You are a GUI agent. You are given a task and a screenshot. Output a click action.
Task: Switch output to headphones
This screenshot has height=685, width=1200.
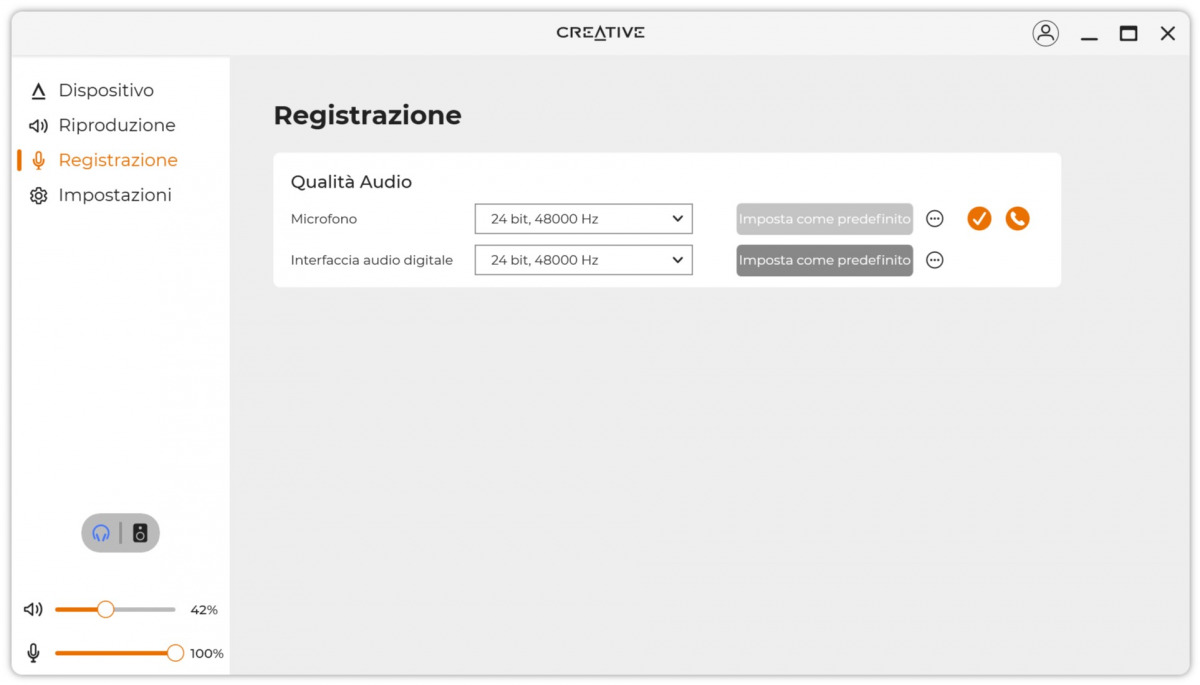(x=101, y=533)
